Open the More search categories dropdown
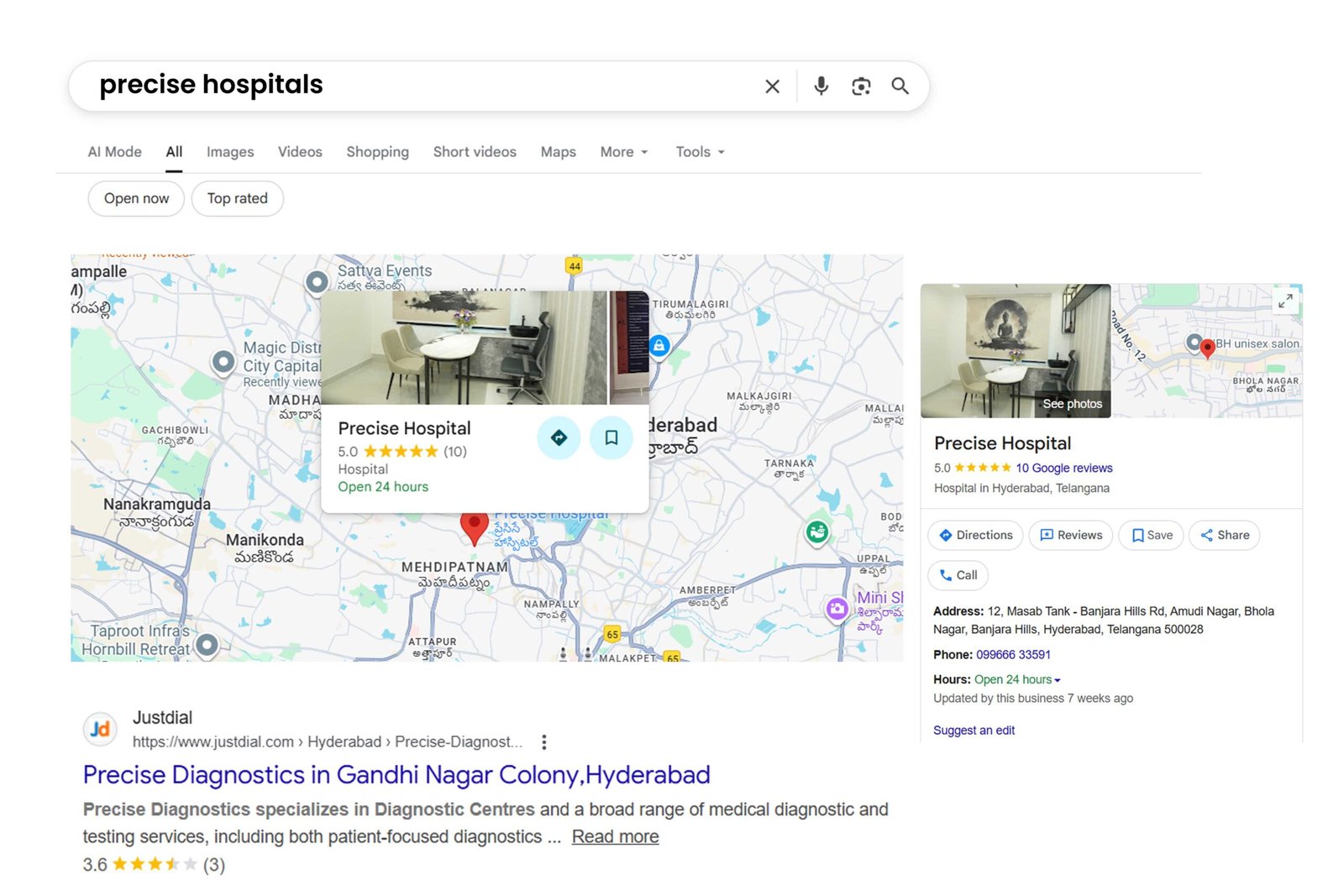 click(622, 152)
